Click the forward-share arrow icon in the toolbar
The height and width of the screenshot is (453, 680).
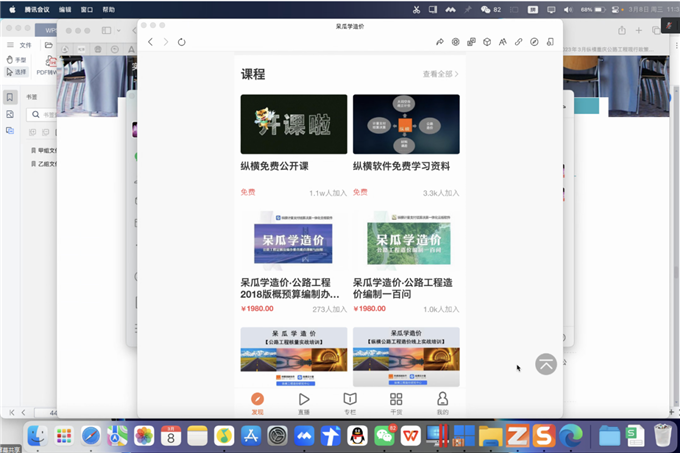(x=440, y=42)
